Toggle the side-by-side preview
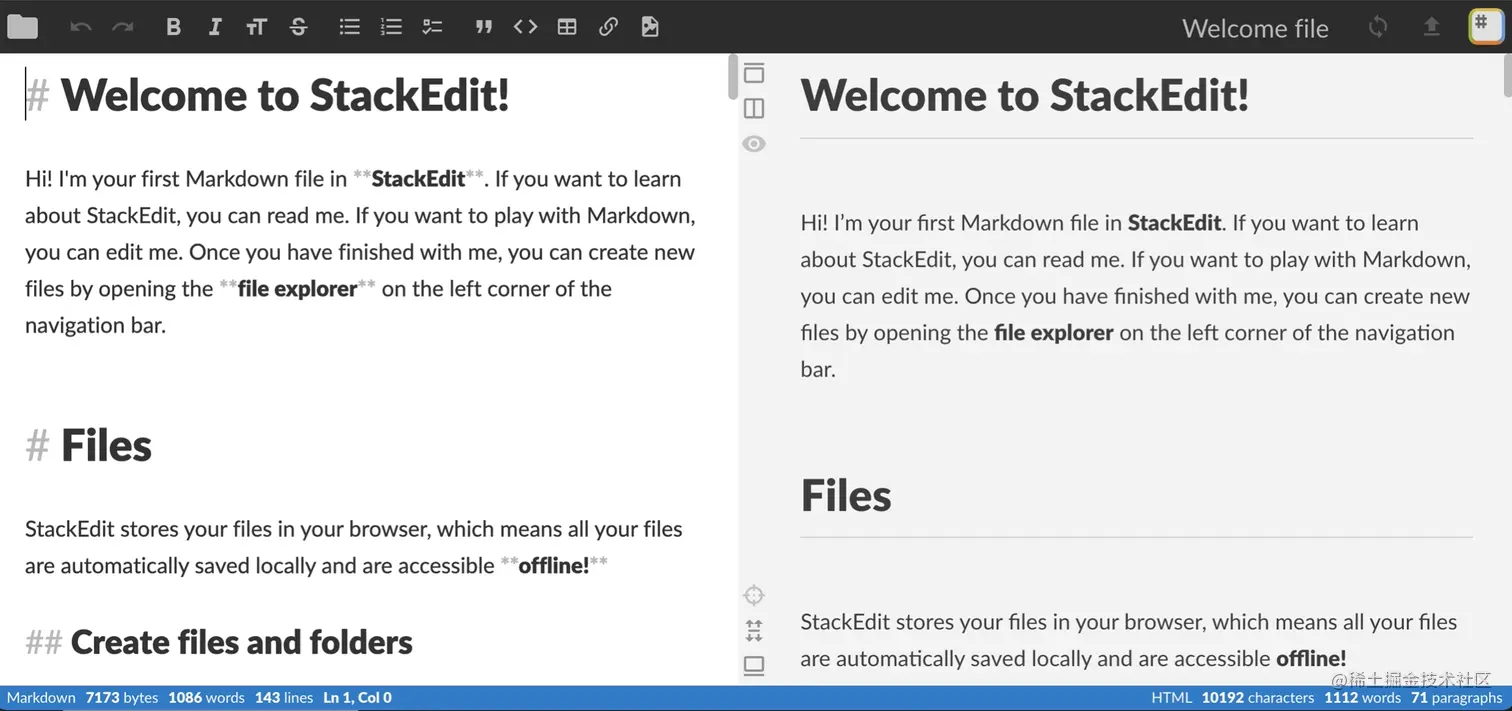 point(754,108)
